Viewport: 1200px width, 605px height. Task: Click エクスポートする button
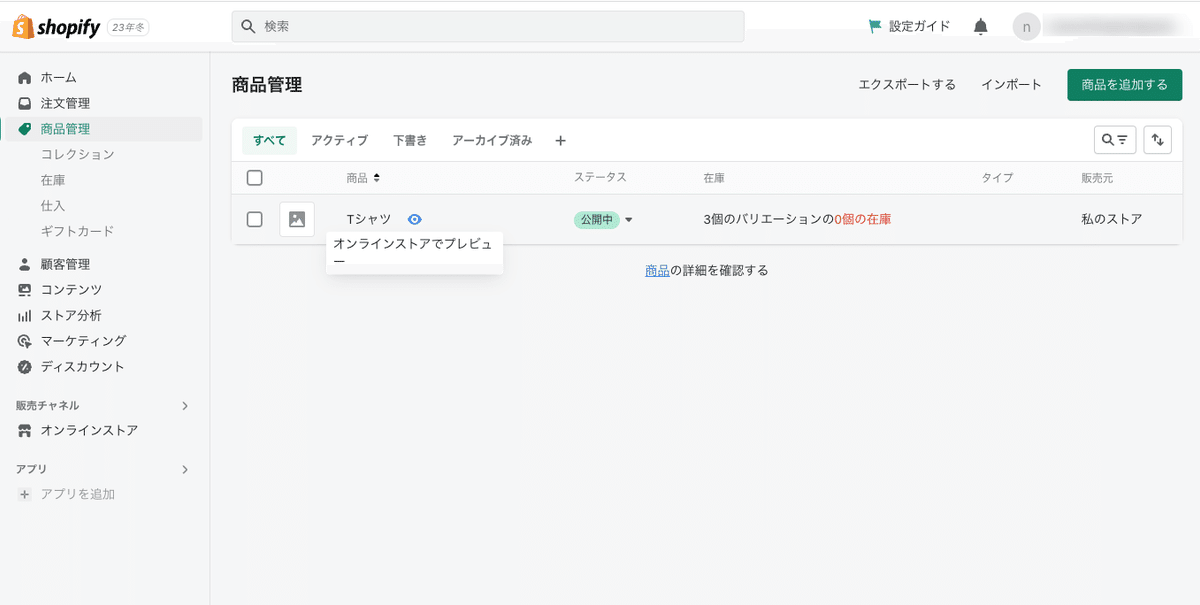pyautogui.click(x=907, y=85)
